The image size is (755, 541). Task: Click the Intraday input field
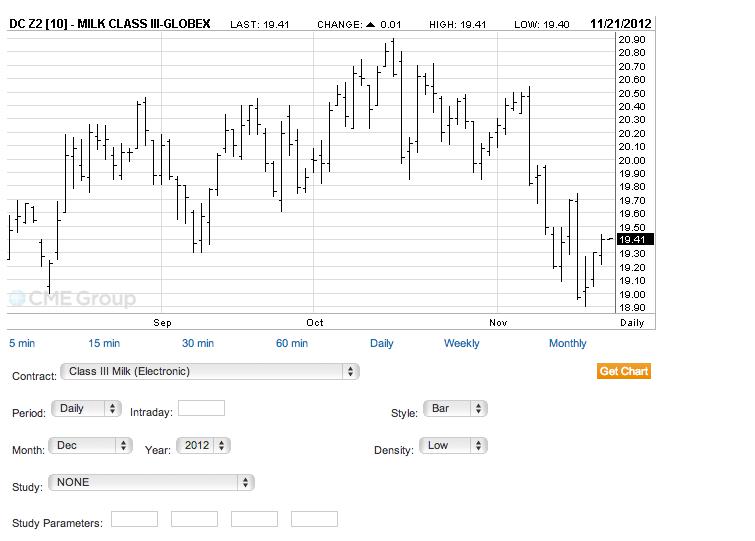[x=201, y=408]
